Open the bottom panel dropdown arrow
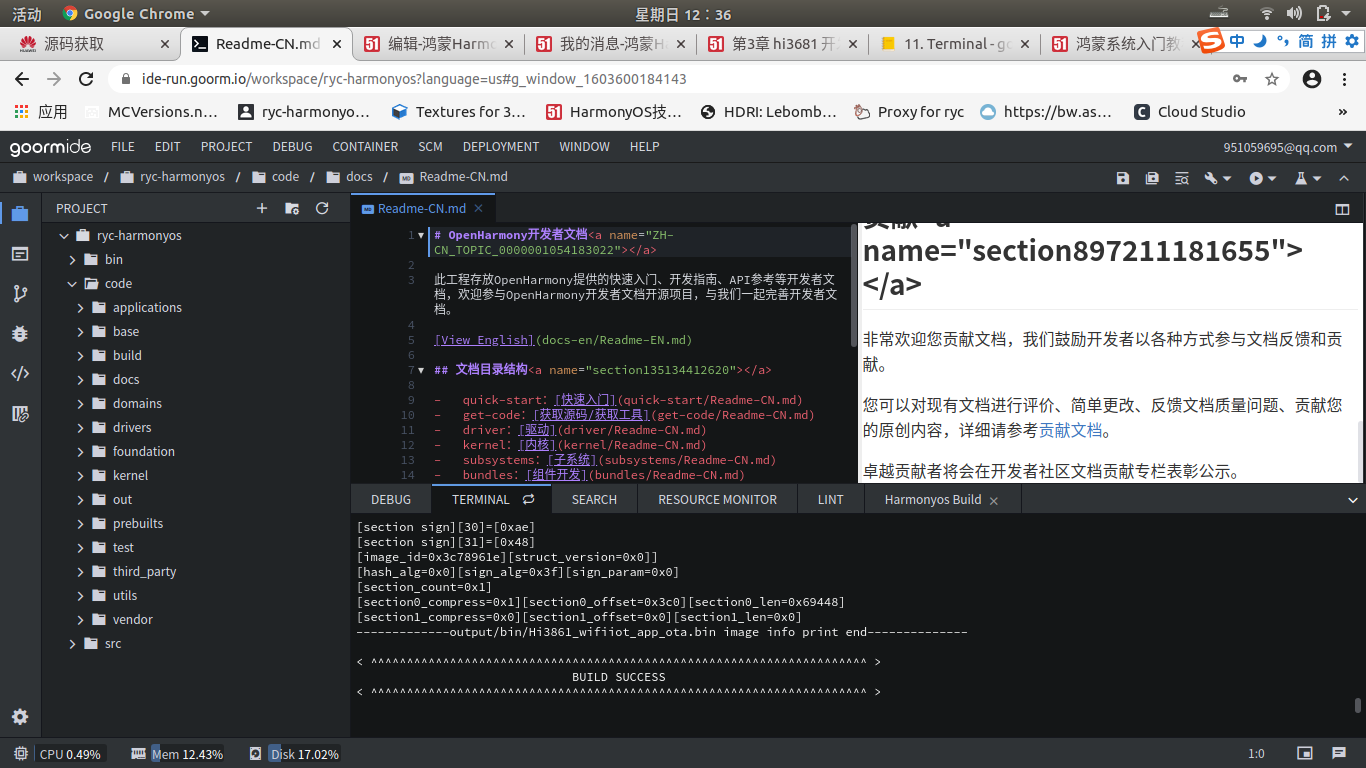1366x768 pixels. (x=1351, y=500)
